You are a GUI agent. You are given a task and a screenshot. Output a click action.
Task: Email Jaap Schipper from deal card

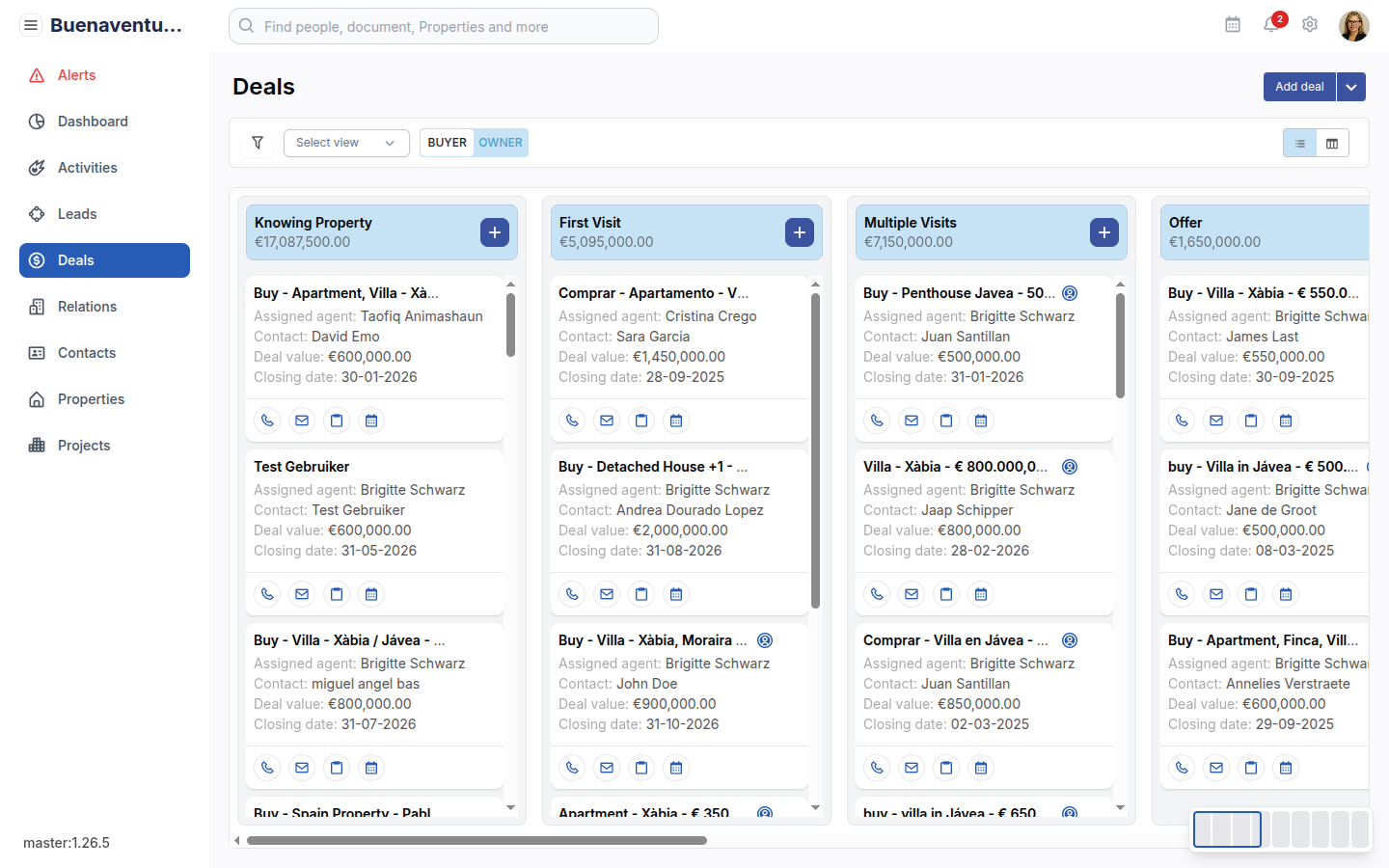912,594
